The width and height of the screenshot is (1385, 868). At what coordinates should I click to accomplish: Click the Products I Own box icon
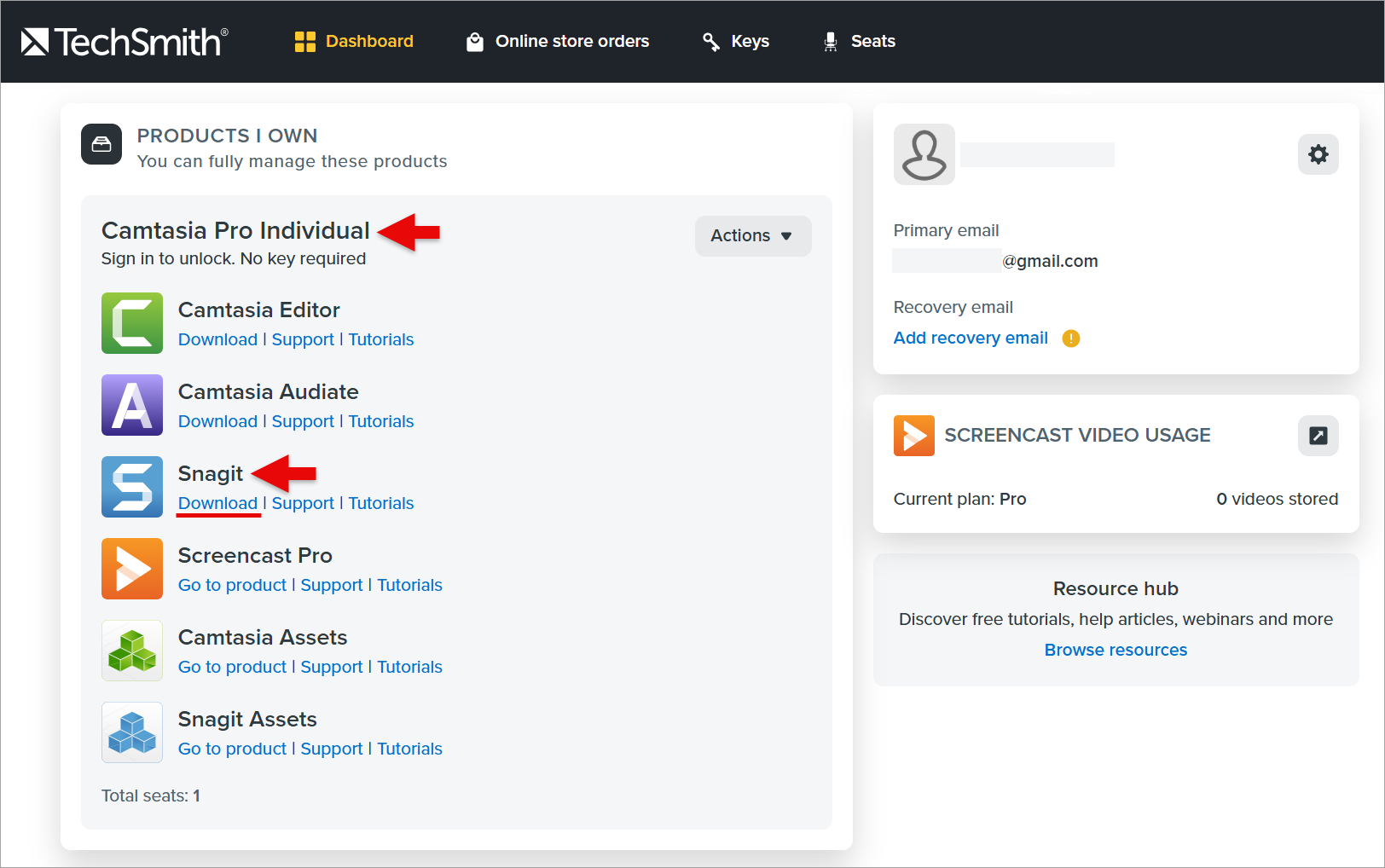[101, 144]
